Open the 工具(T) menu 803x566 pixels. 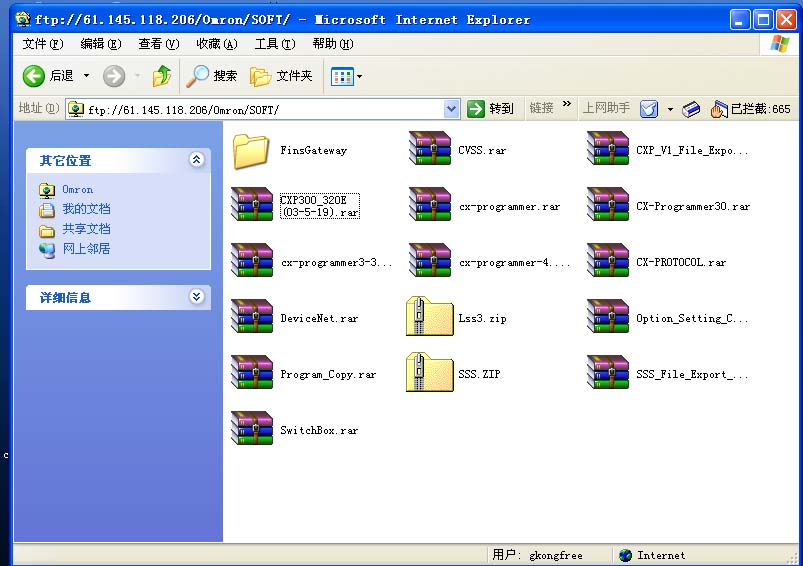pos(275,44)
